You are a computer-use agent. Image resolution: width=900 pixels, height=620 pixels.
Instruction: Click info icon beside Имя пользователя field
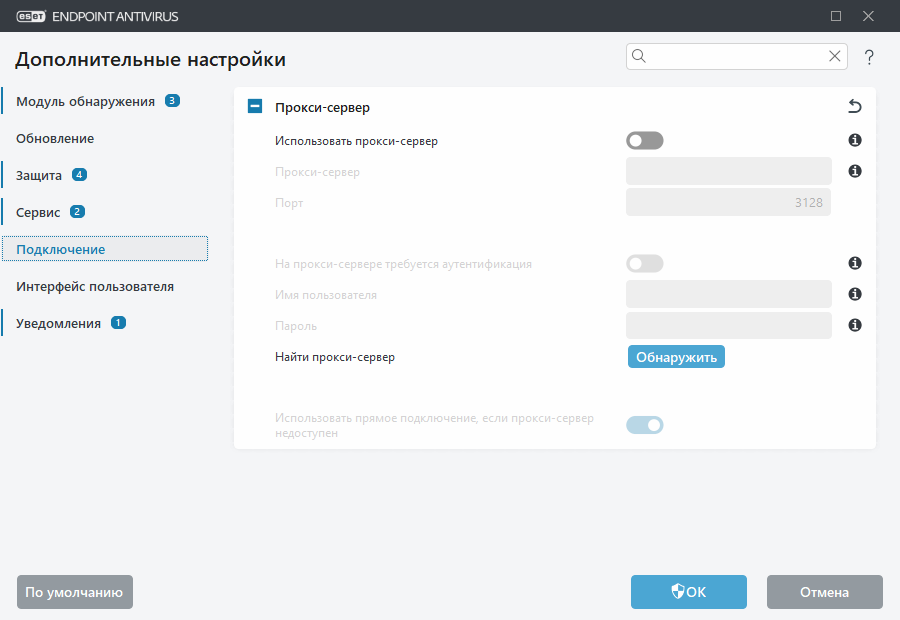[855, 295]
